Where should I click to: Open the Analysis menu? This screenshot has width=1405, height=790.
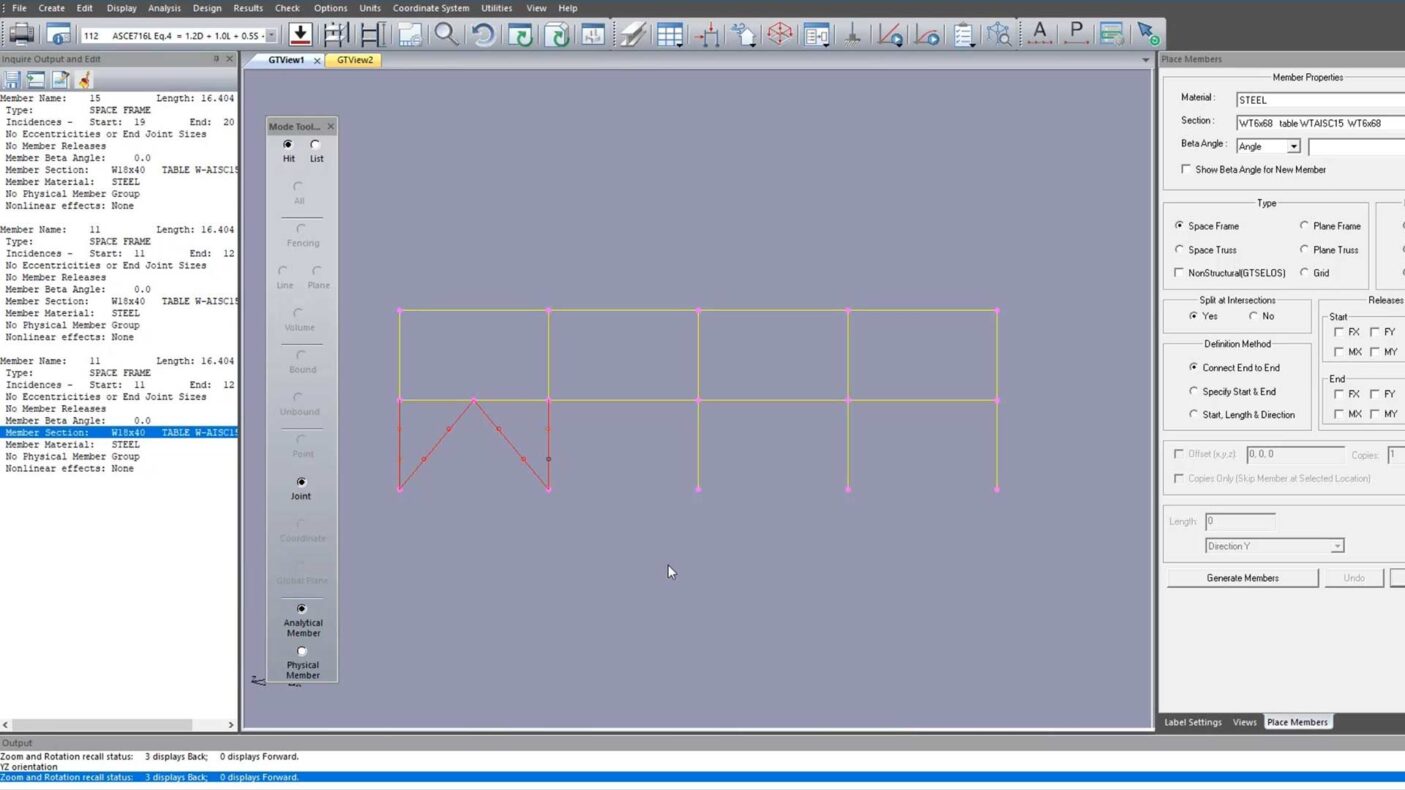(x=164, y=8)
